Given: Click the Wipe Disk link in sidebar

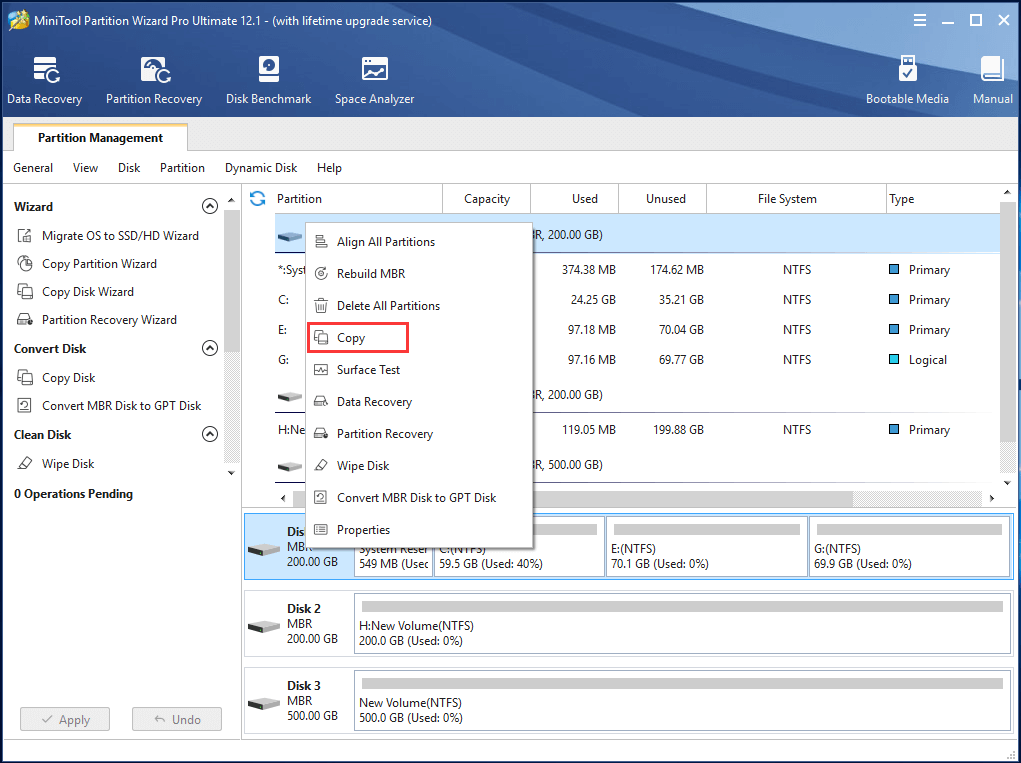Looking at the screenshot, I should [x=68, y=464].
